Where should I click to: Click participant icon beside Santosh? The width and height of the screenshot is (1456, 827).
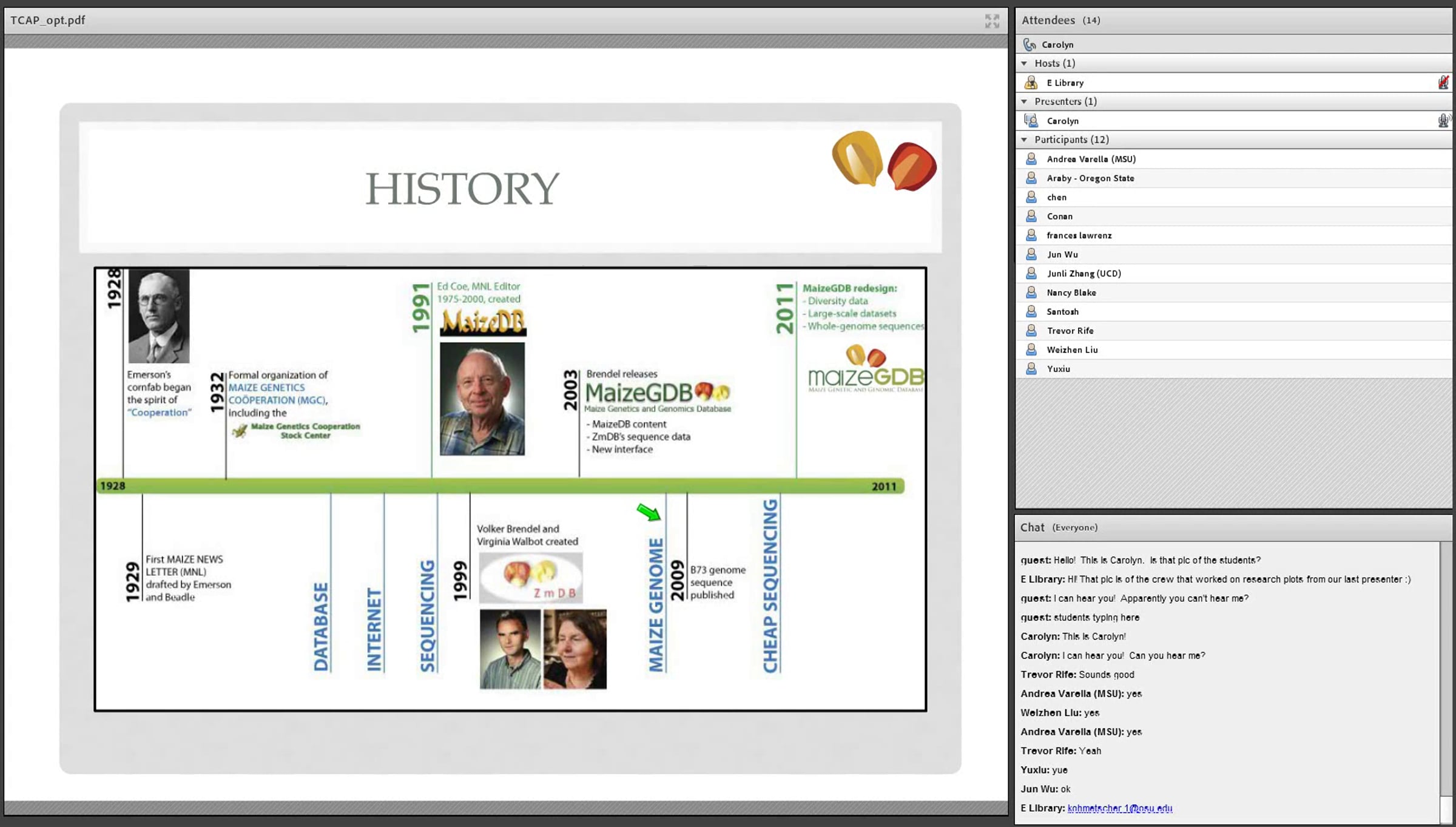pos(1031,312)
